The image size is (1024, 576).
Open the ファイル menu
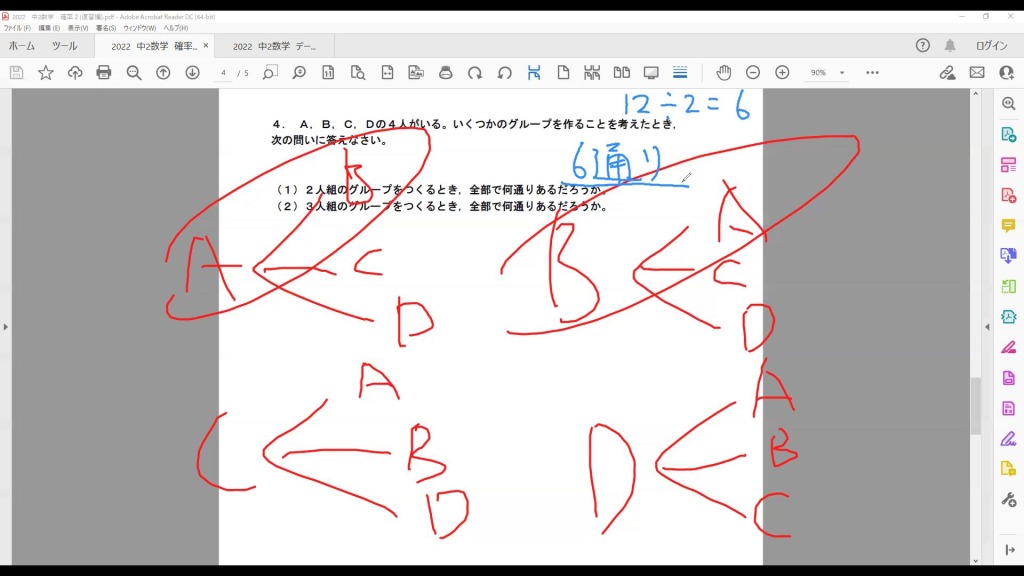pos(16,28)
